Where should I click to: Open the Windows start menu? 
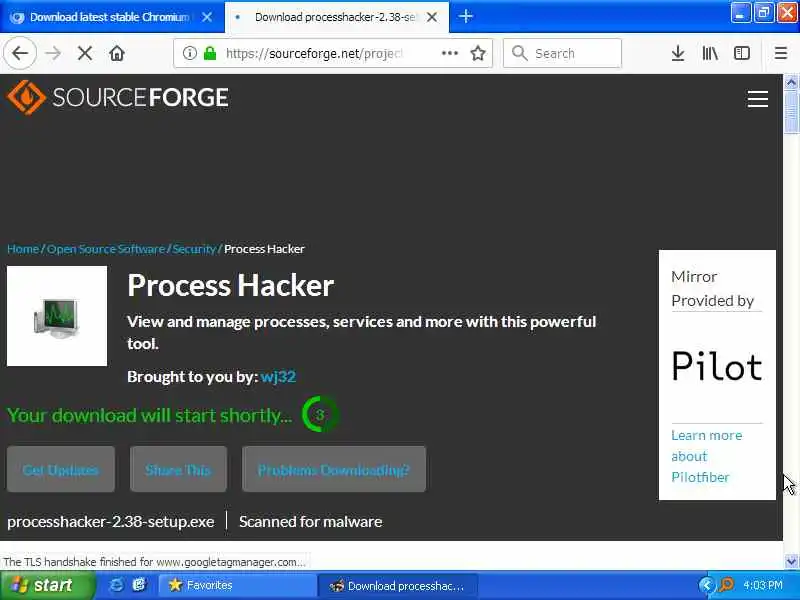47,585
